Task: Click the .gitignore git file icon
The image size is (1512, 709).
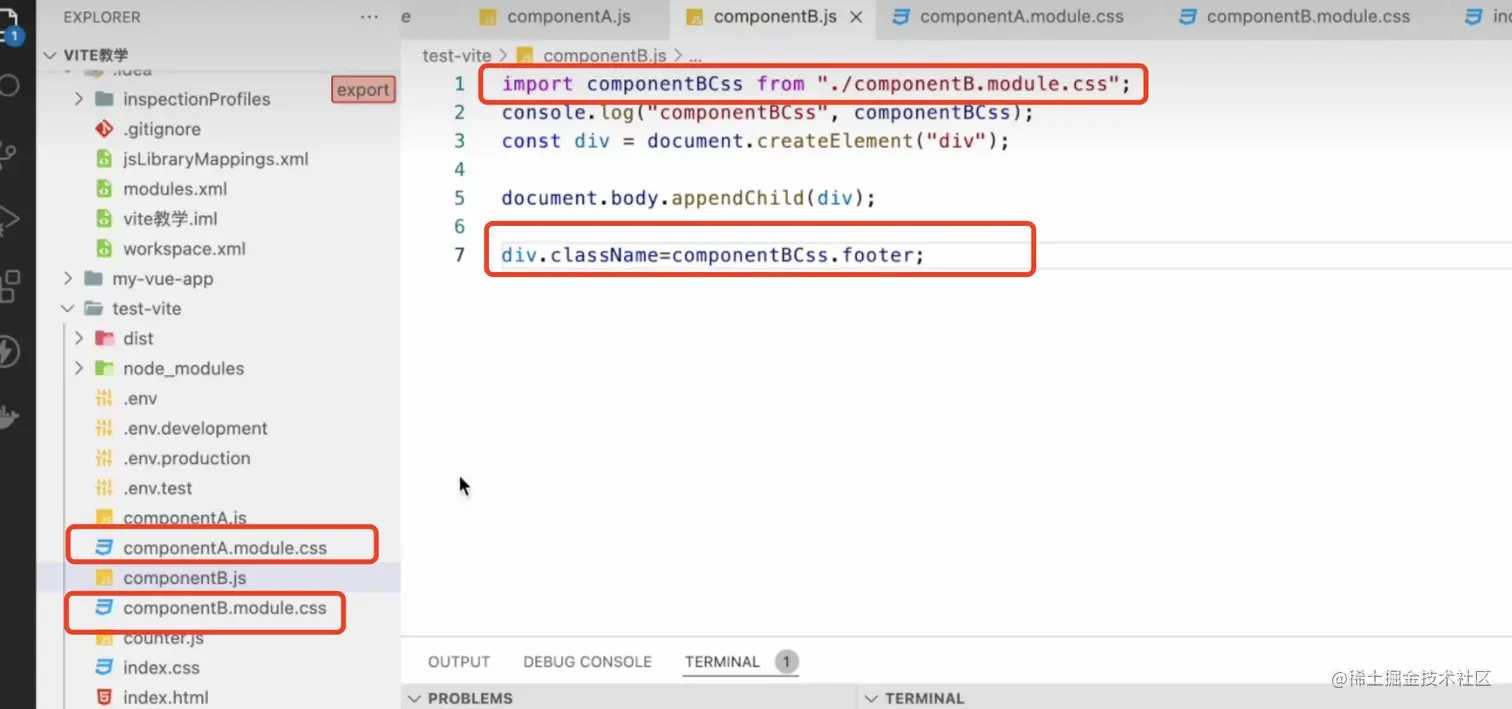Action: (103, 129)
